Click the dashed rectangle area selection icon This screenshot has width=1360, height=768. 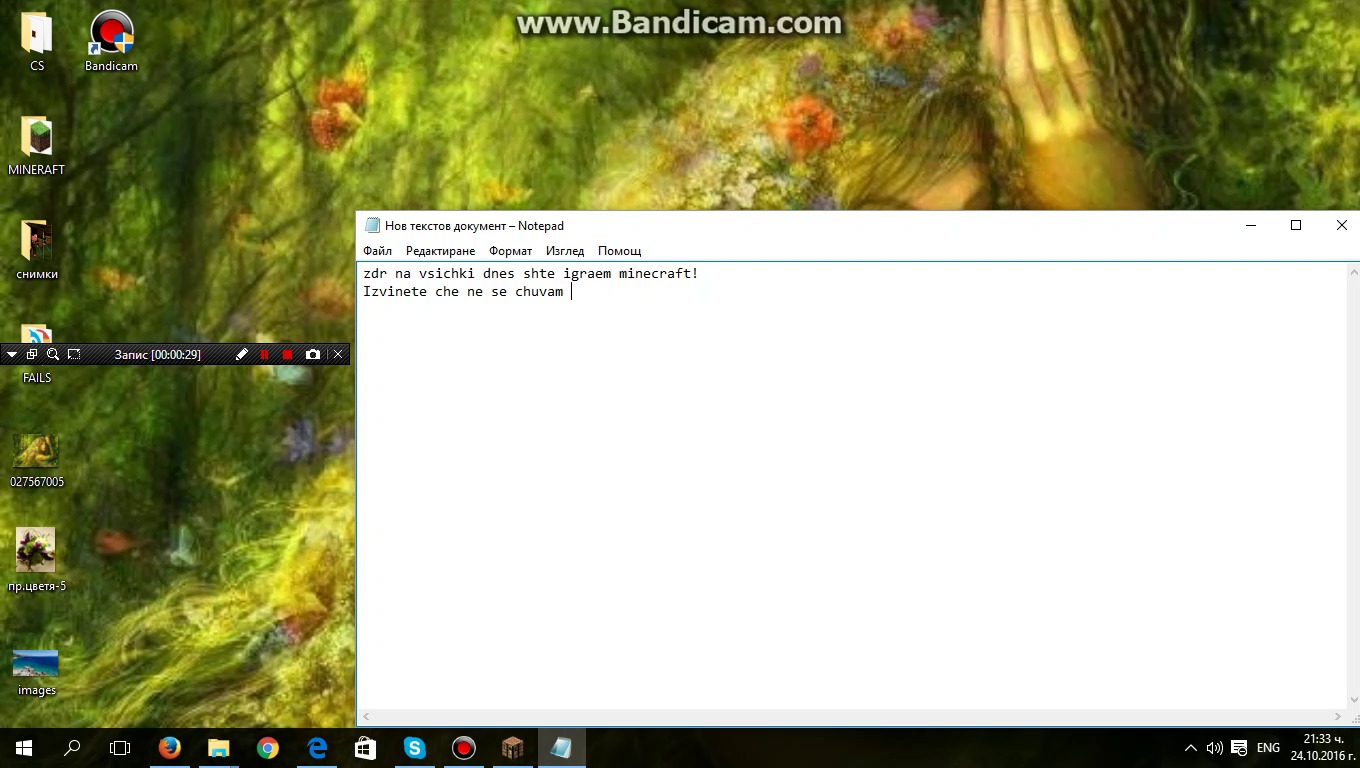point(74,355)
